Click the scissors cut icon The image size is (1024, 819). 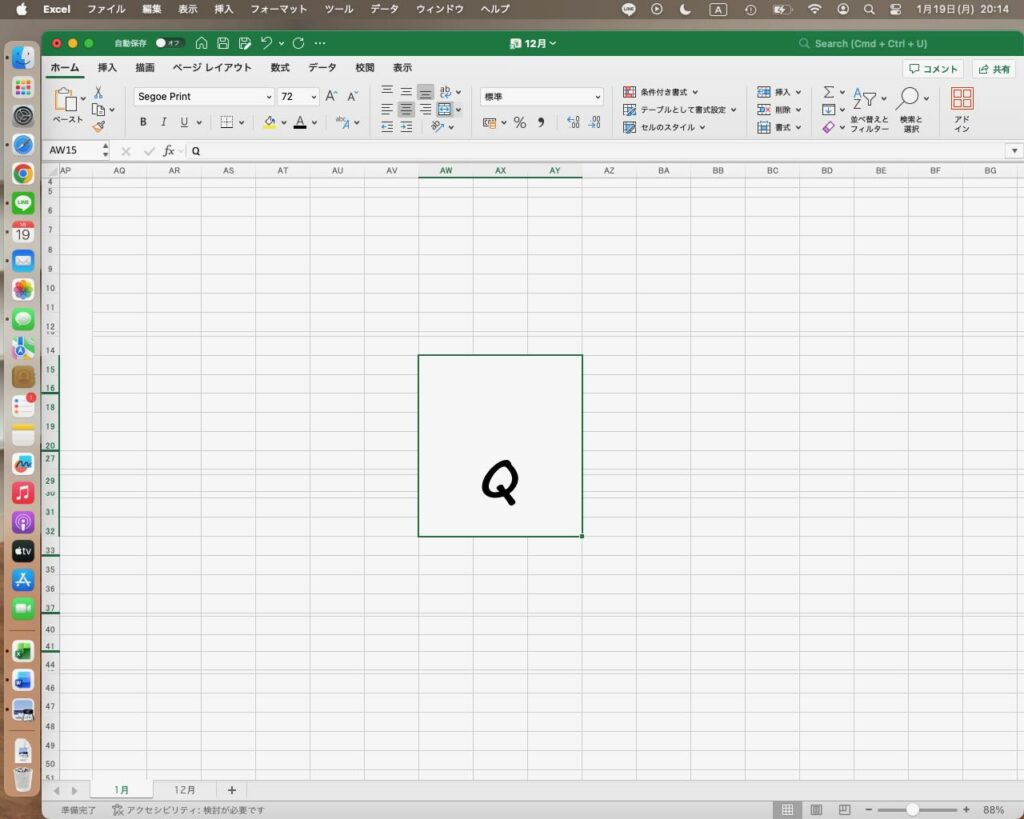pos(98,92)
